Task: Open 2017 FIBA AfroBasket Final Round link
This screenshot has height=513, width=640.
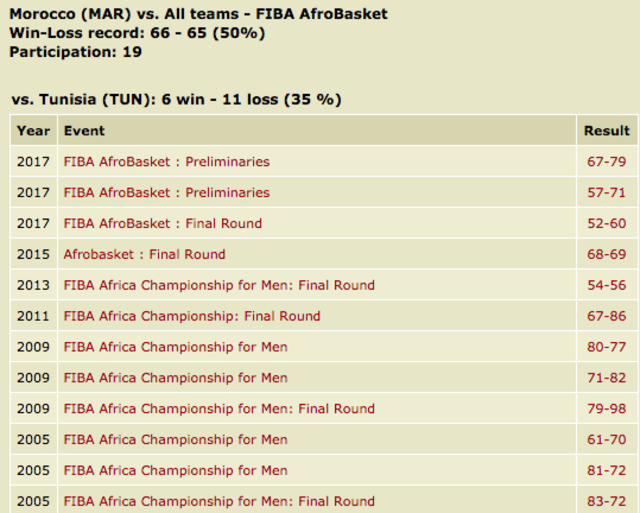Action: coord(163,223)
